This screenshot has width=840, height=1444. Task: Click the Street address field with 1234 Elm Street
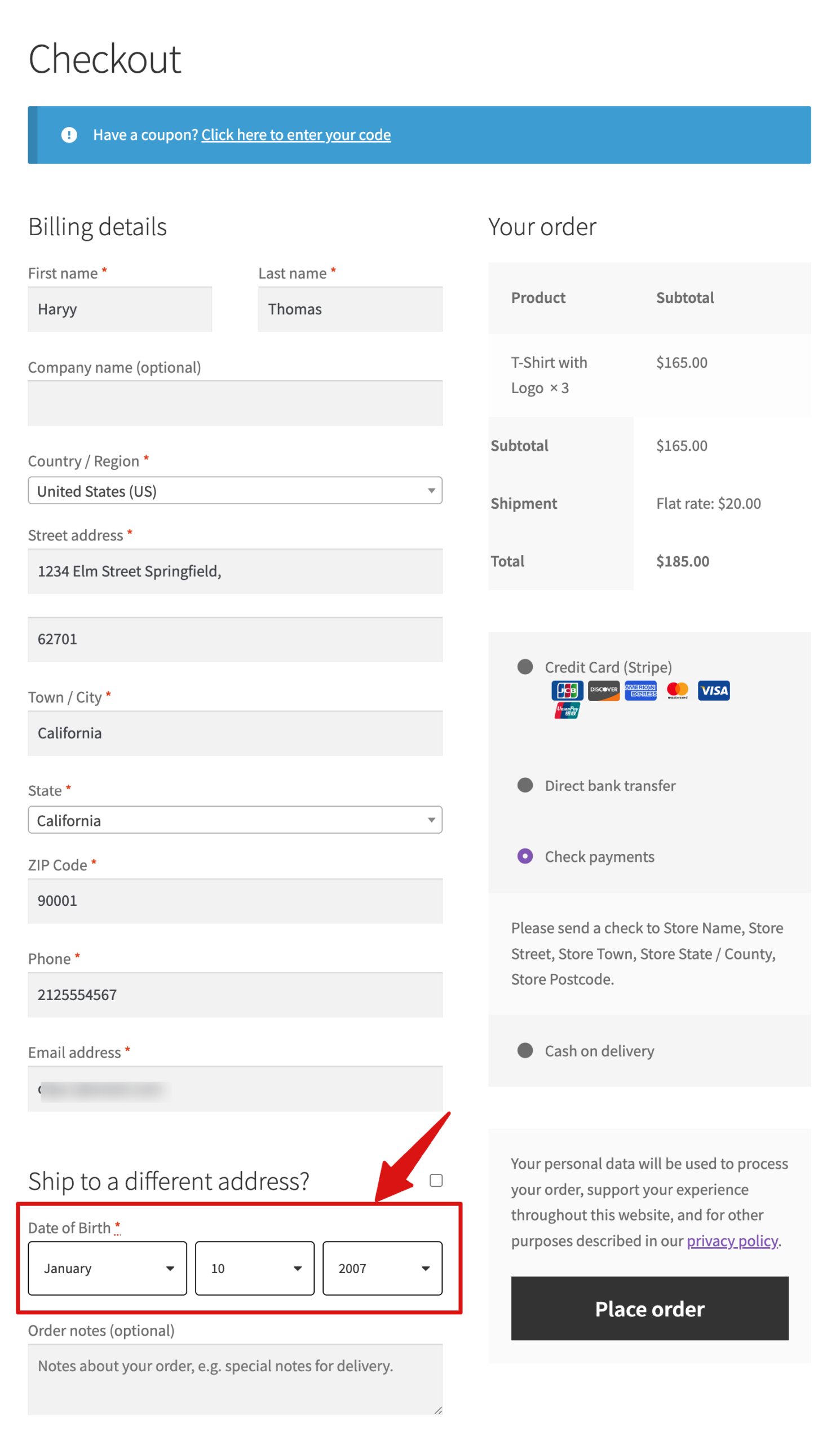coord(235,571)
